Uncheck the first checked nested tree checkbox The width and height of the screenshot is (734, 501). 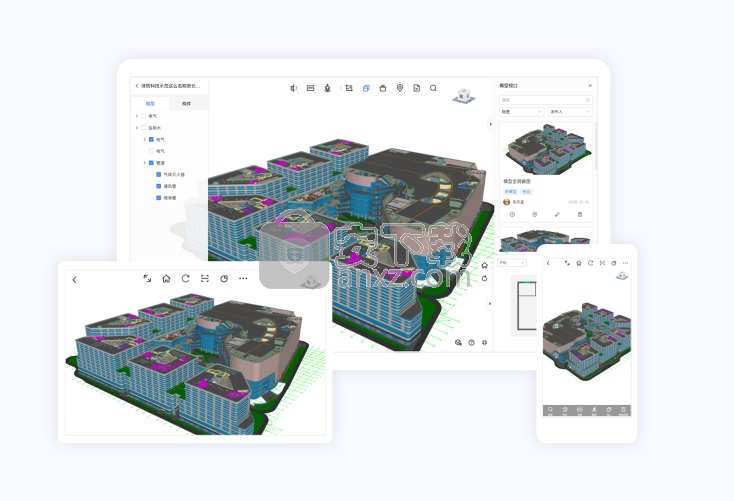[x=151, y=140]
